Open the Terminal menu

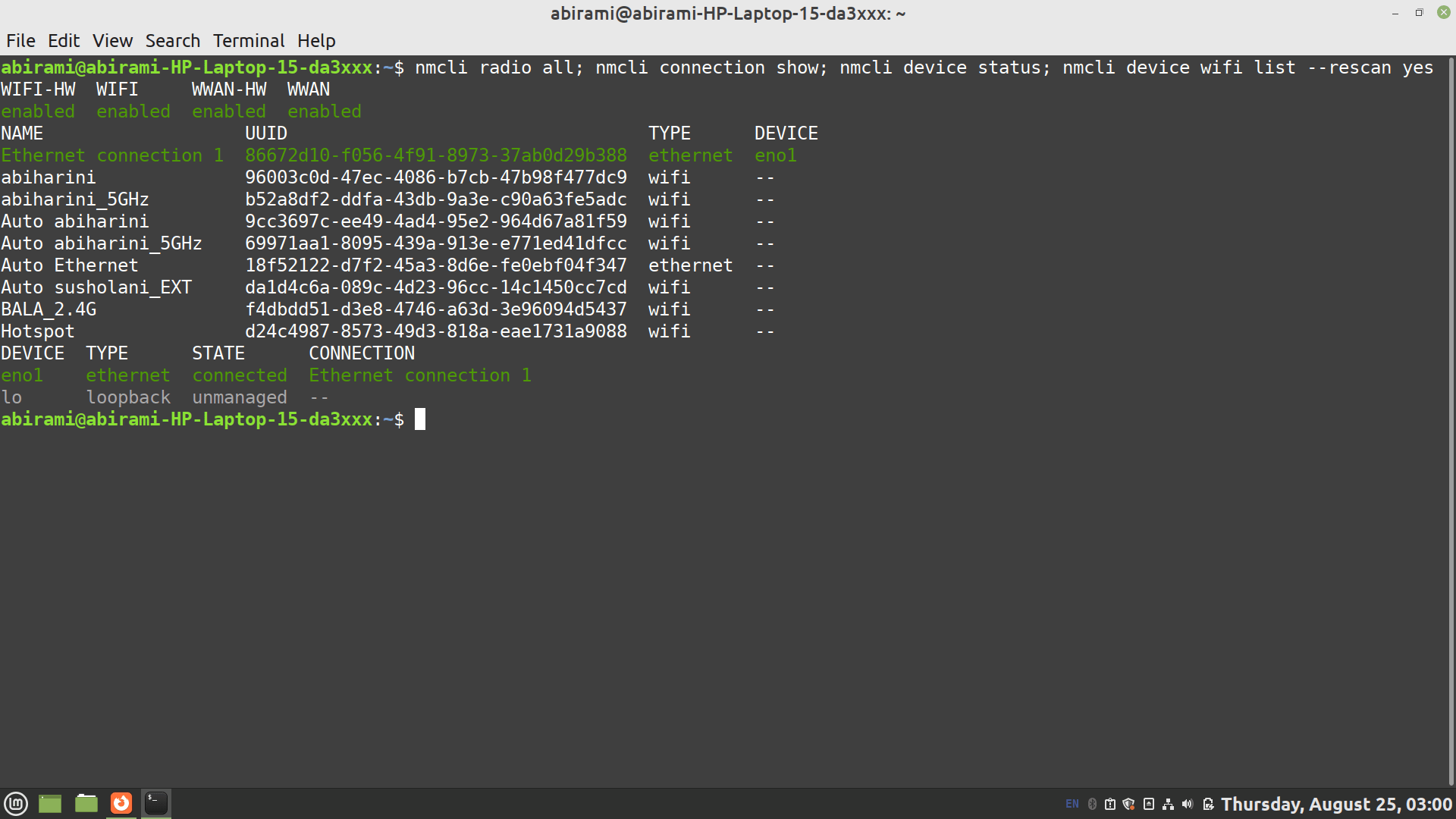click(249, 41)
